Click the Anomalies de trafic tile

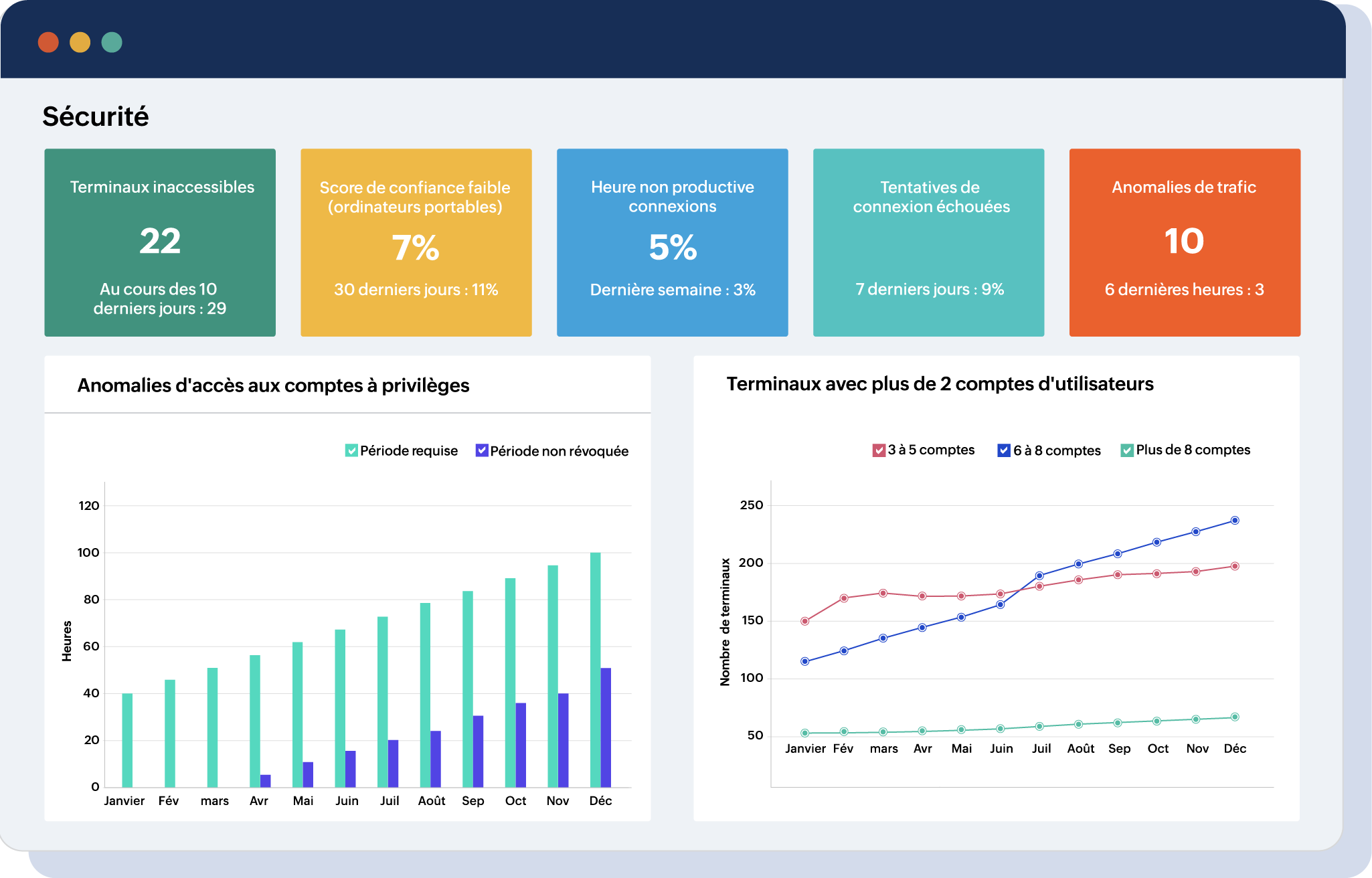tap(1185, 242)
